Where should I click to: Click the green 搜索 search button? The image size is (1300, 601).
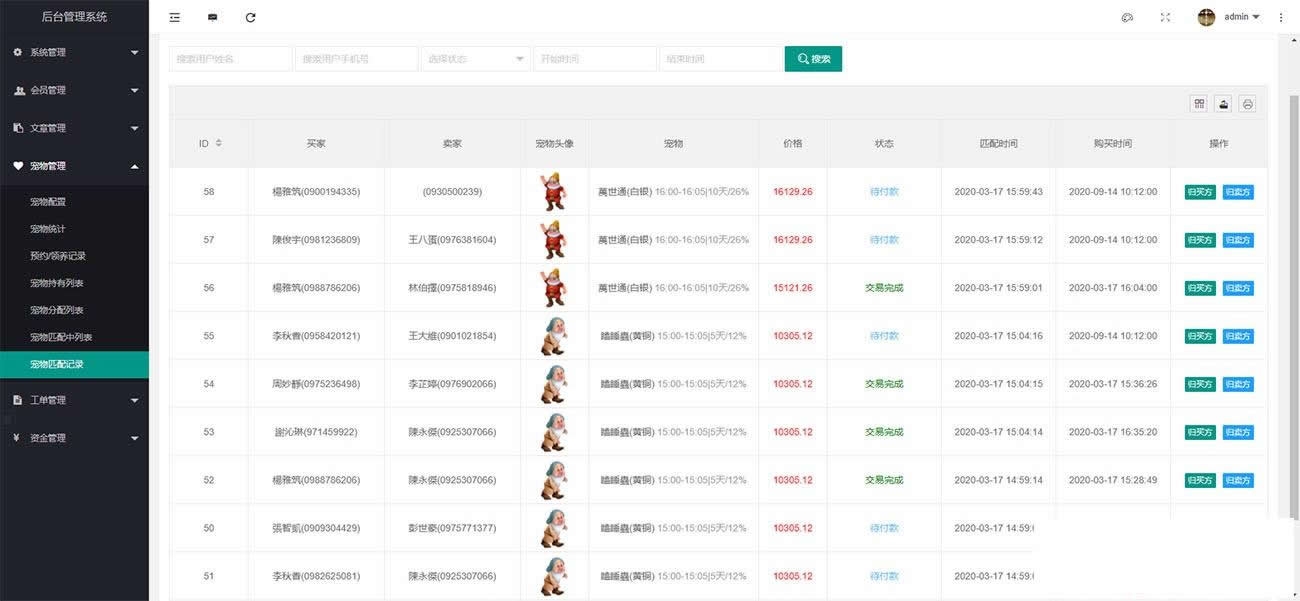(813, 59)
